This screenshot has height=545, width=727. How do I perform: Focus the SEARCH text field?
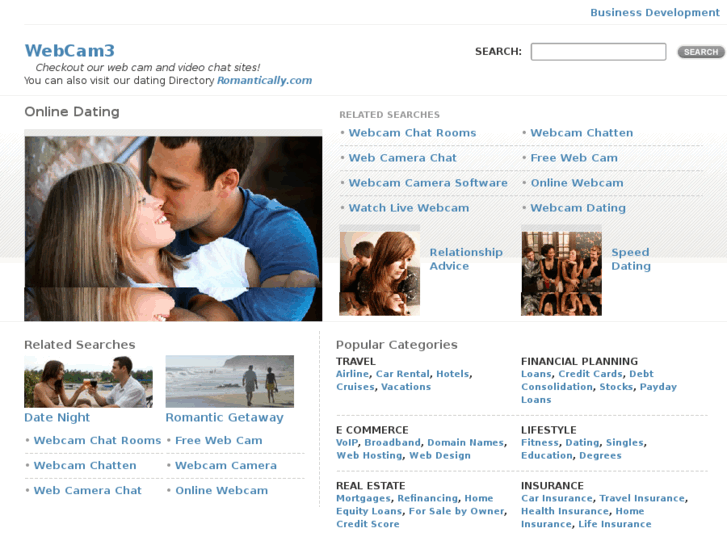[598, 51]
